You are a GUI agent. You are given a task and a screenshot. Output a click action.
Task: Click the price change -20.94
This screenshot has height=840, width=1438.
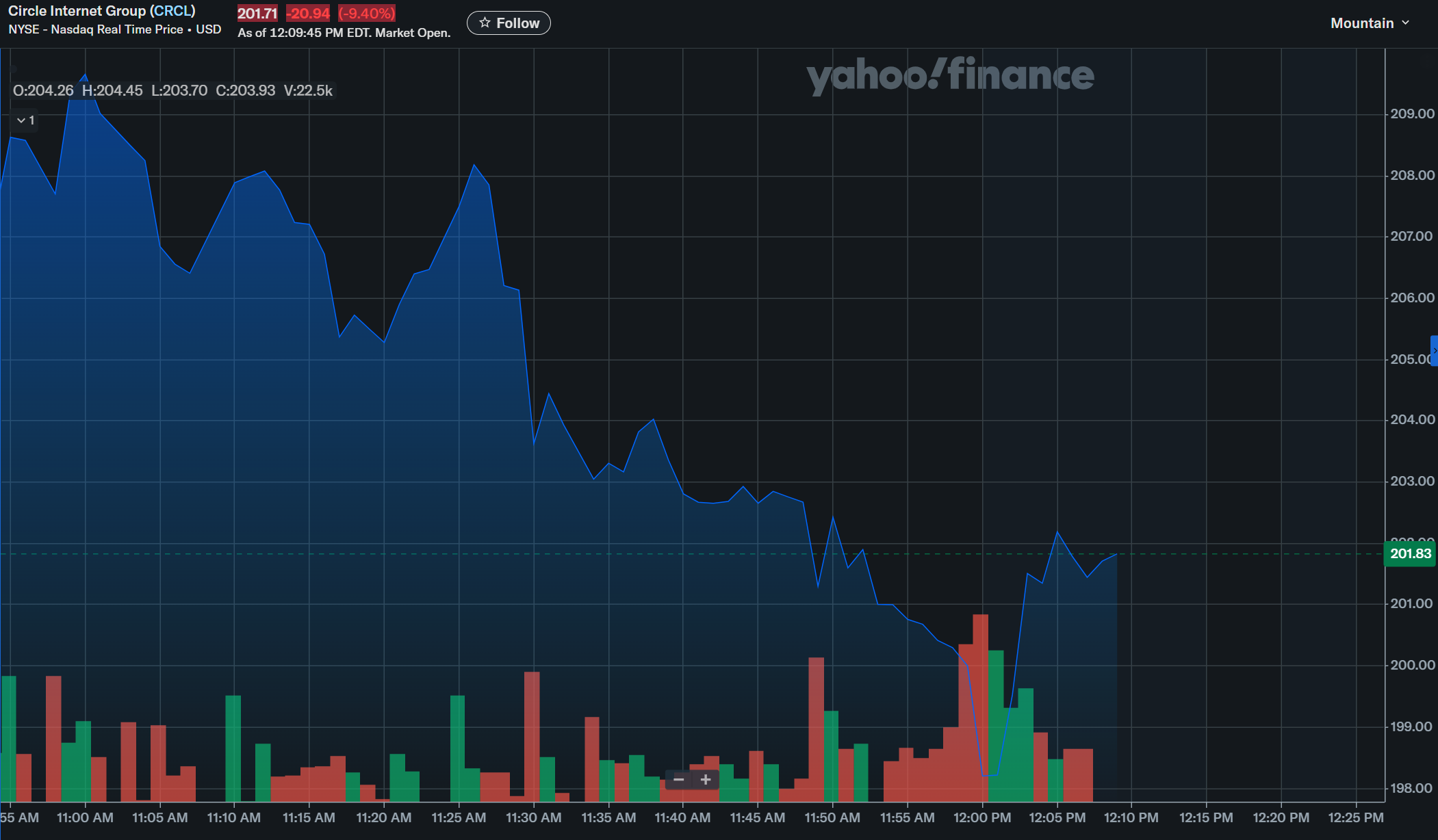click(x=308, y=13)
